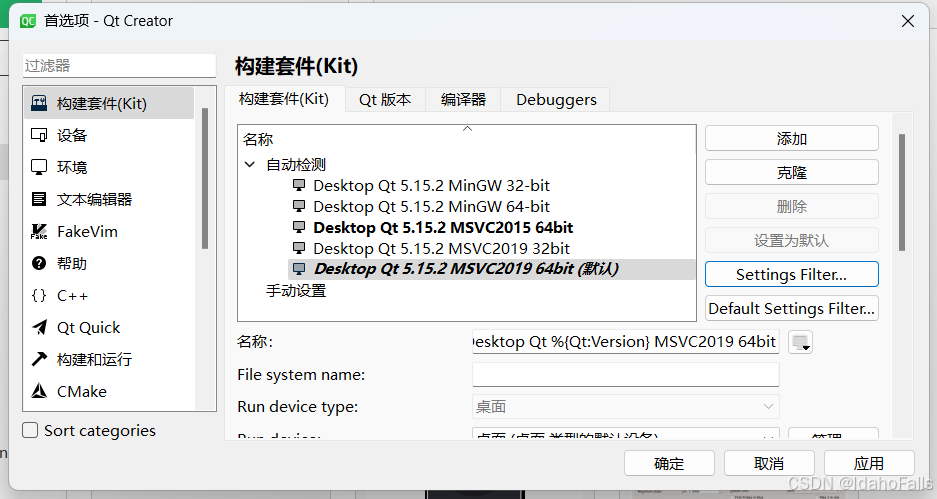Switch to the Debuggers tab
This screenshot has width=937, height=499.
[x=556, y=100]
